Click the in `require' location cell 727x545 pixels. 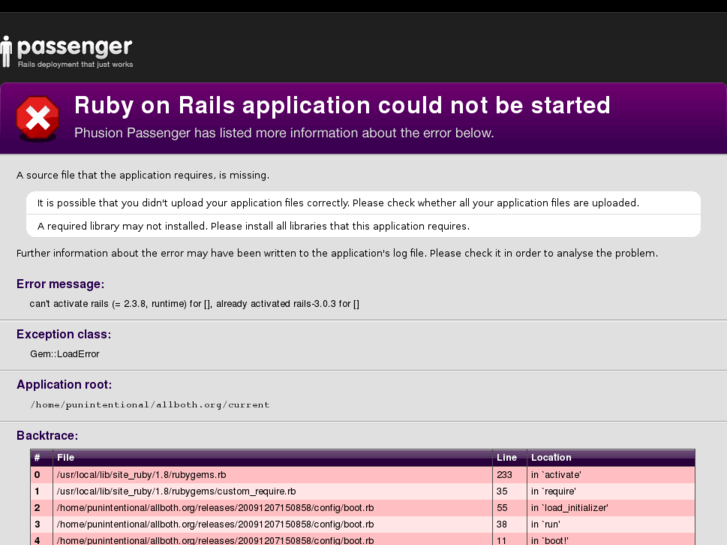(611, 491)
